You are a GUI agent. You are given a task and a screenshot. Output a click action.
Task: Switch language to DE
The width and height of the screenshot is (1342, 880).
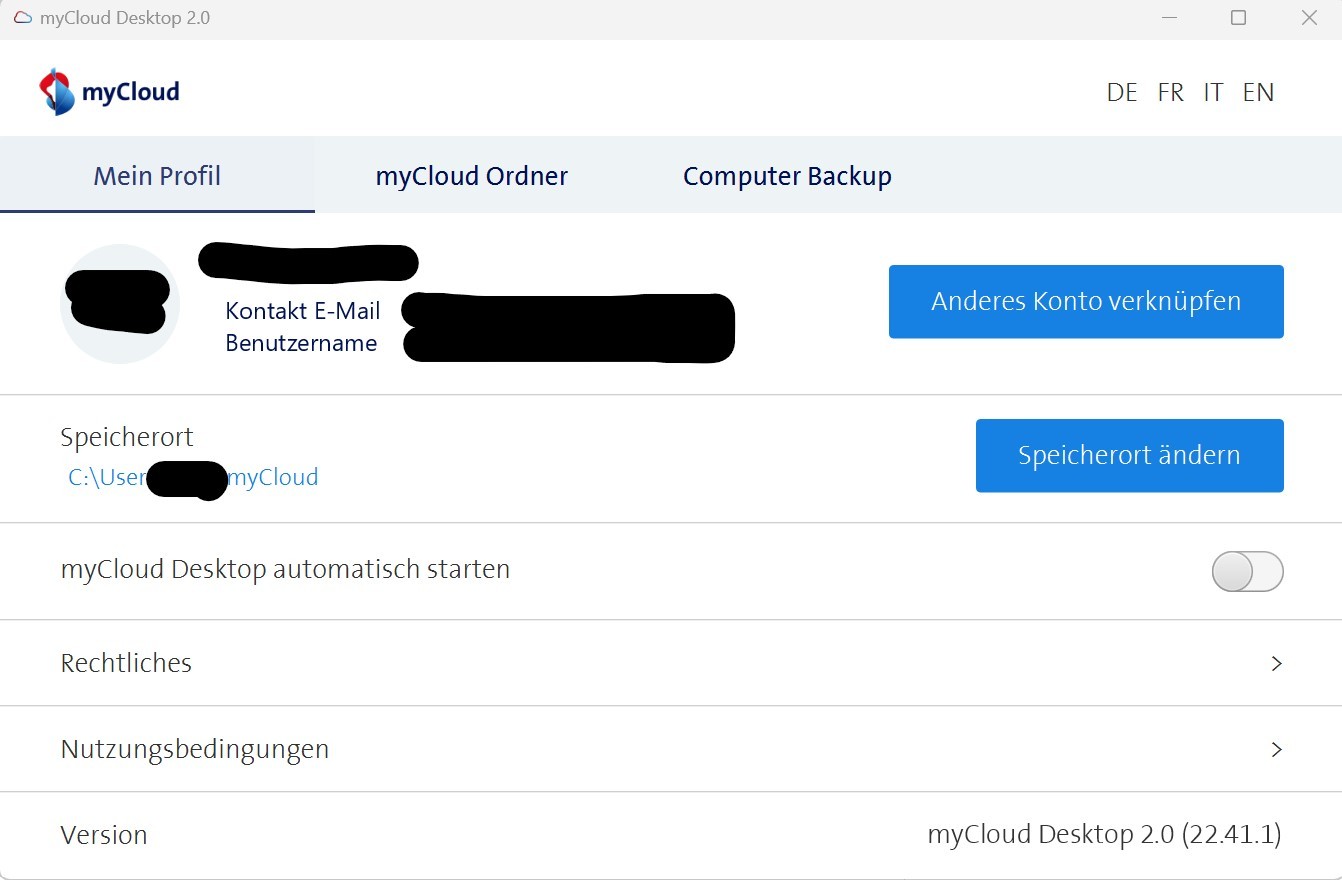coord(1122,93)
